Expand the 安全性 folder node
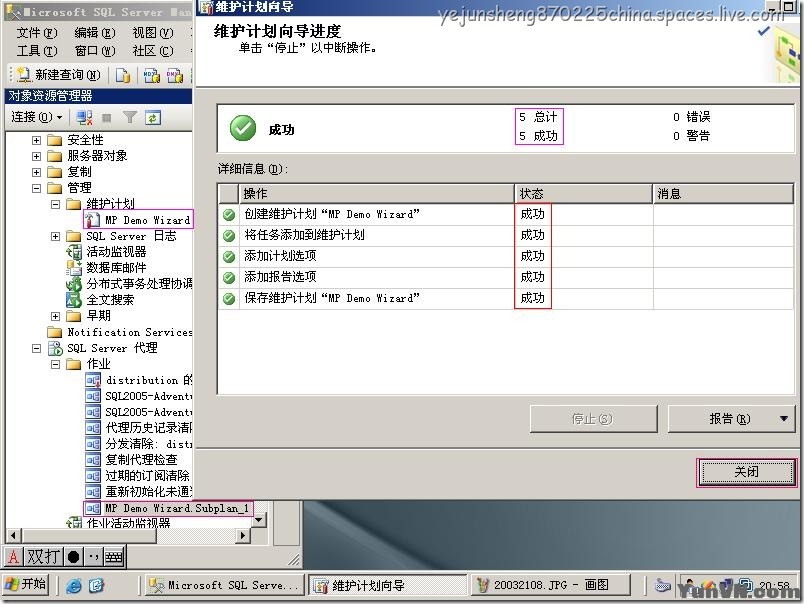Image resolution: width=804 pixels, height=604 pixels. click(36, 140)
